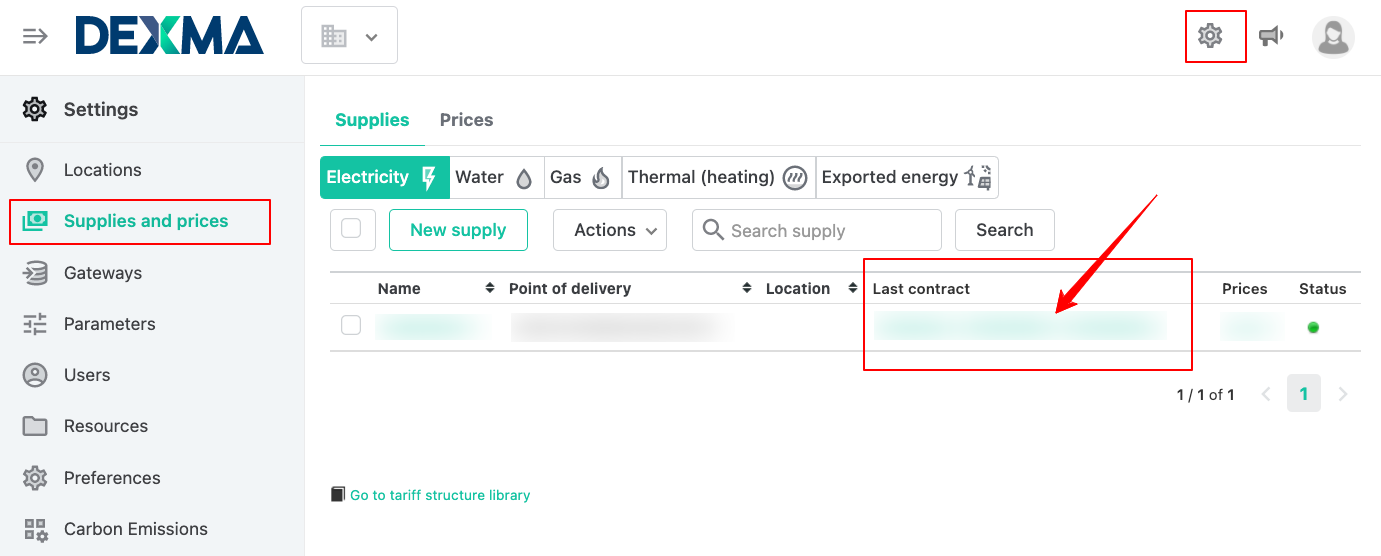Focus the Search supply field
Viewport: 1381px width, 556px height.
click(817, 230)
